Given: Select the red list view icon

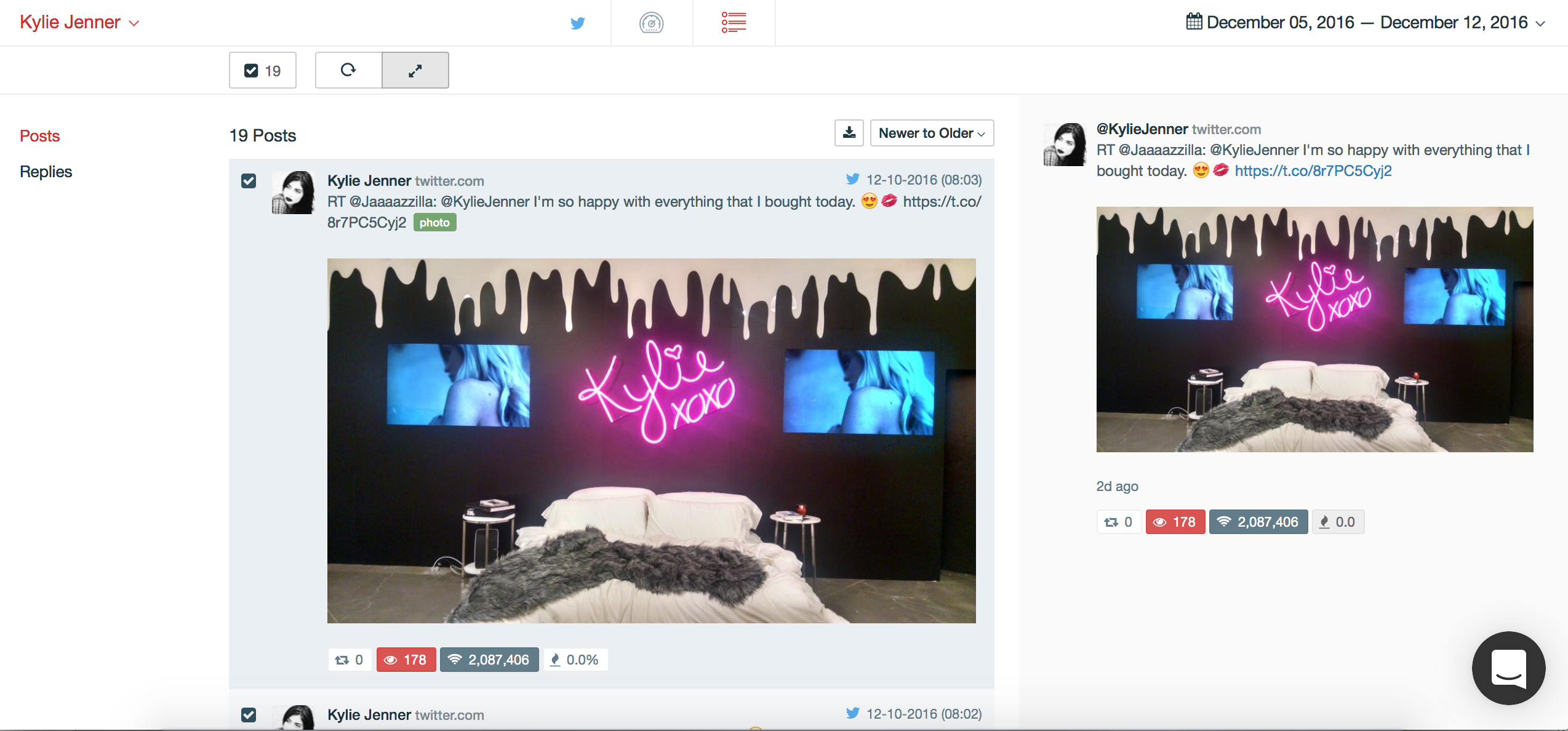Looking at the screenshot, I should [734, 23].
